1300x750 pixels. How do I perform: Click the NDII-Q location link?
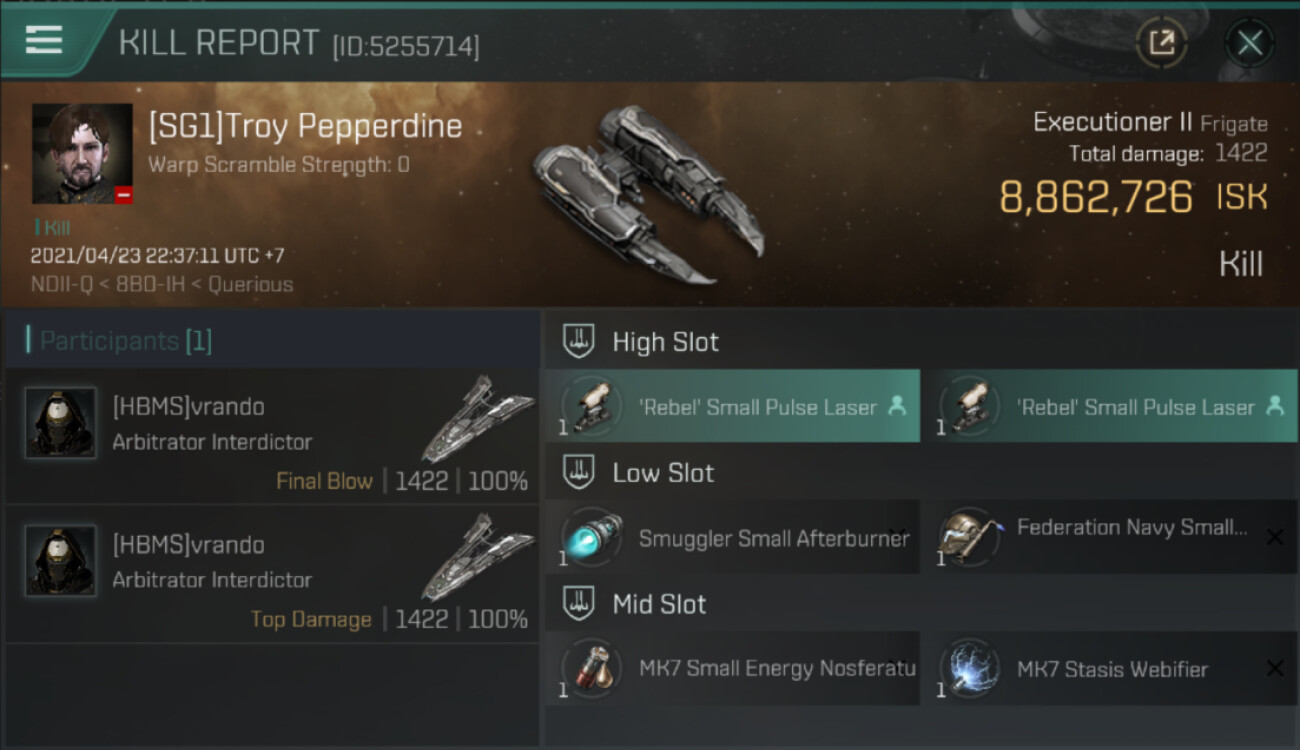pyautogui.click(x=63, y=284)
